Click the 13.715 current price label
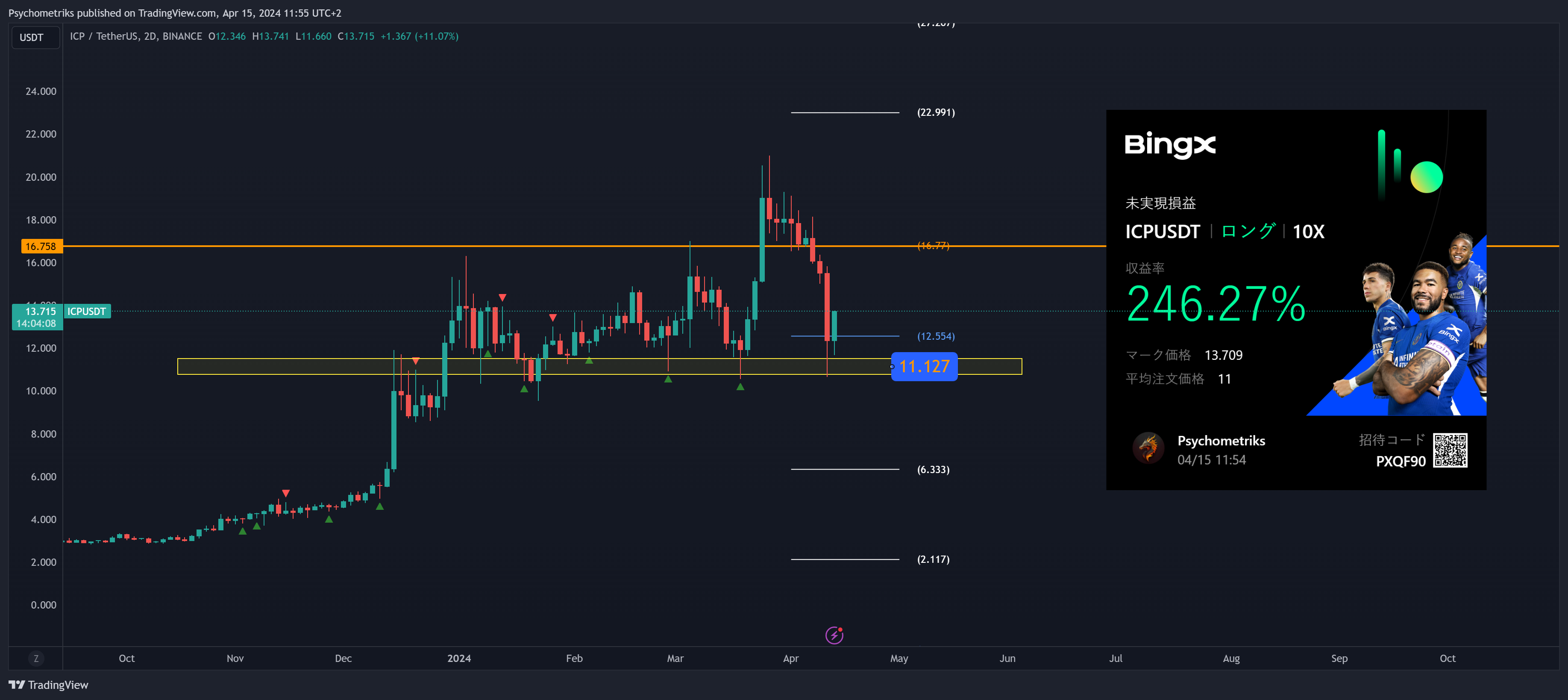1568x700 pixels. pos(36,317)
